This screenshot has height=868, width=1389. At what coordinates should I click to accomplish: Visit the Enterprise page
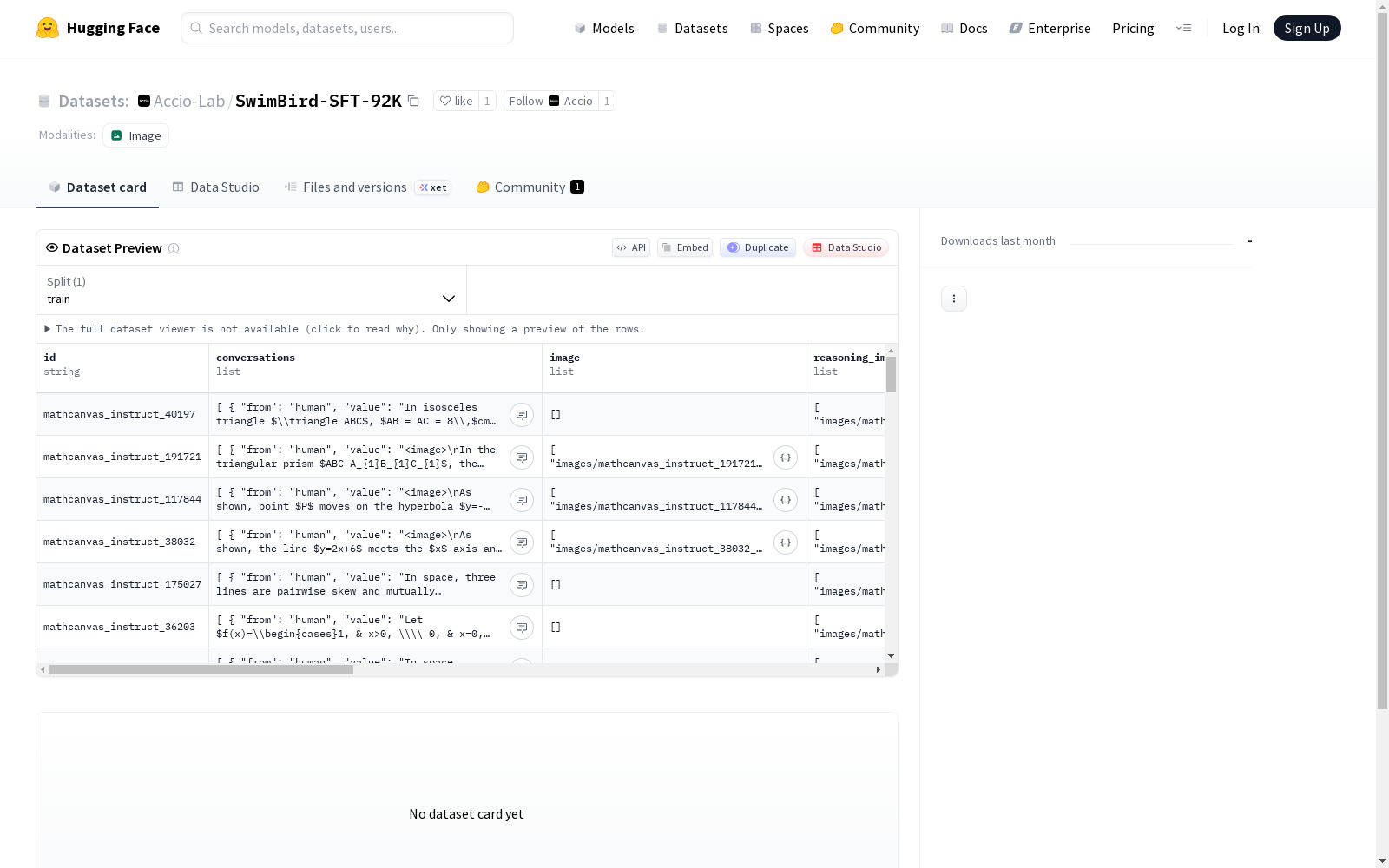coord(1050,29)
